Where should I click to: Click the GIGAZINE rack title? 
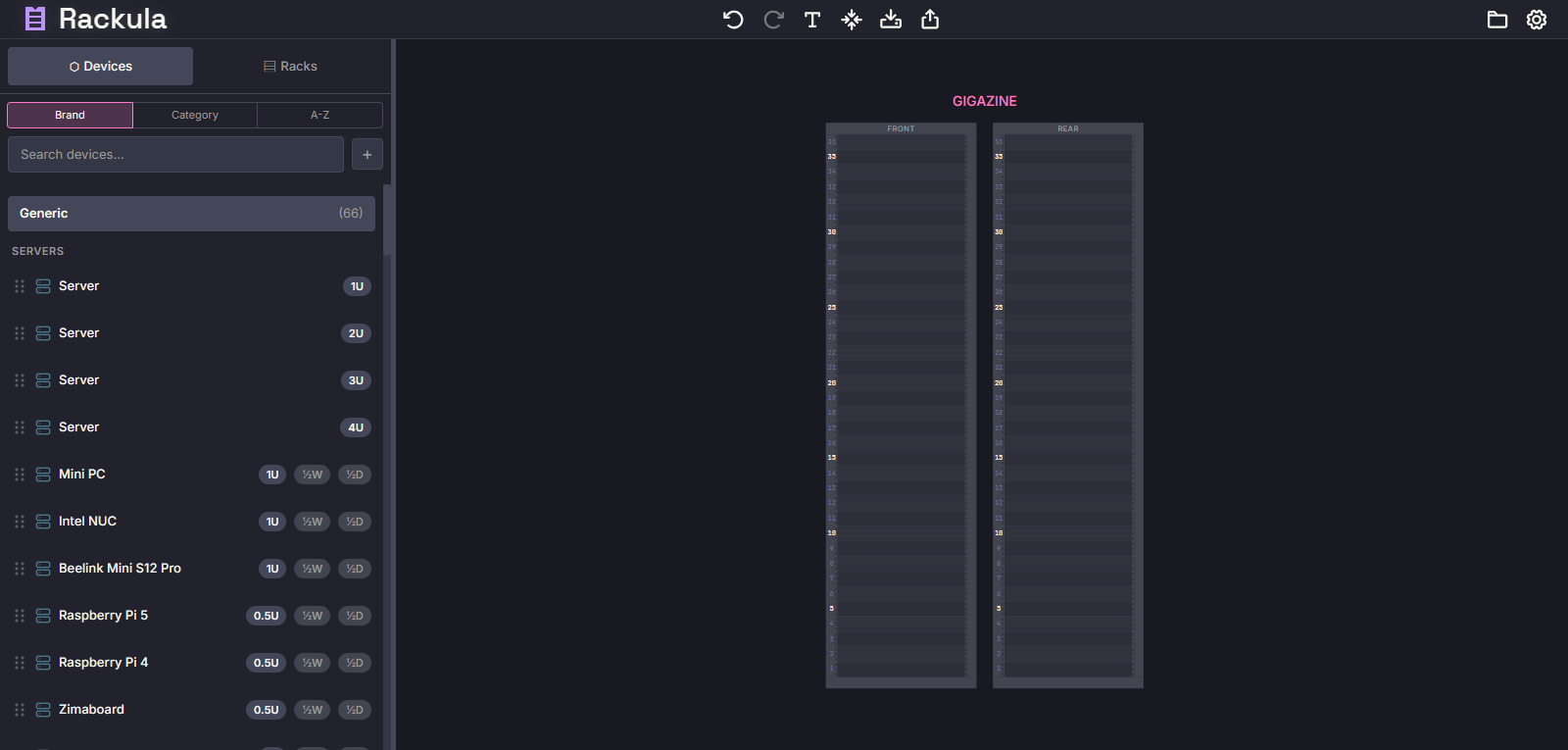pyautogui.click(x=984, y=101)
